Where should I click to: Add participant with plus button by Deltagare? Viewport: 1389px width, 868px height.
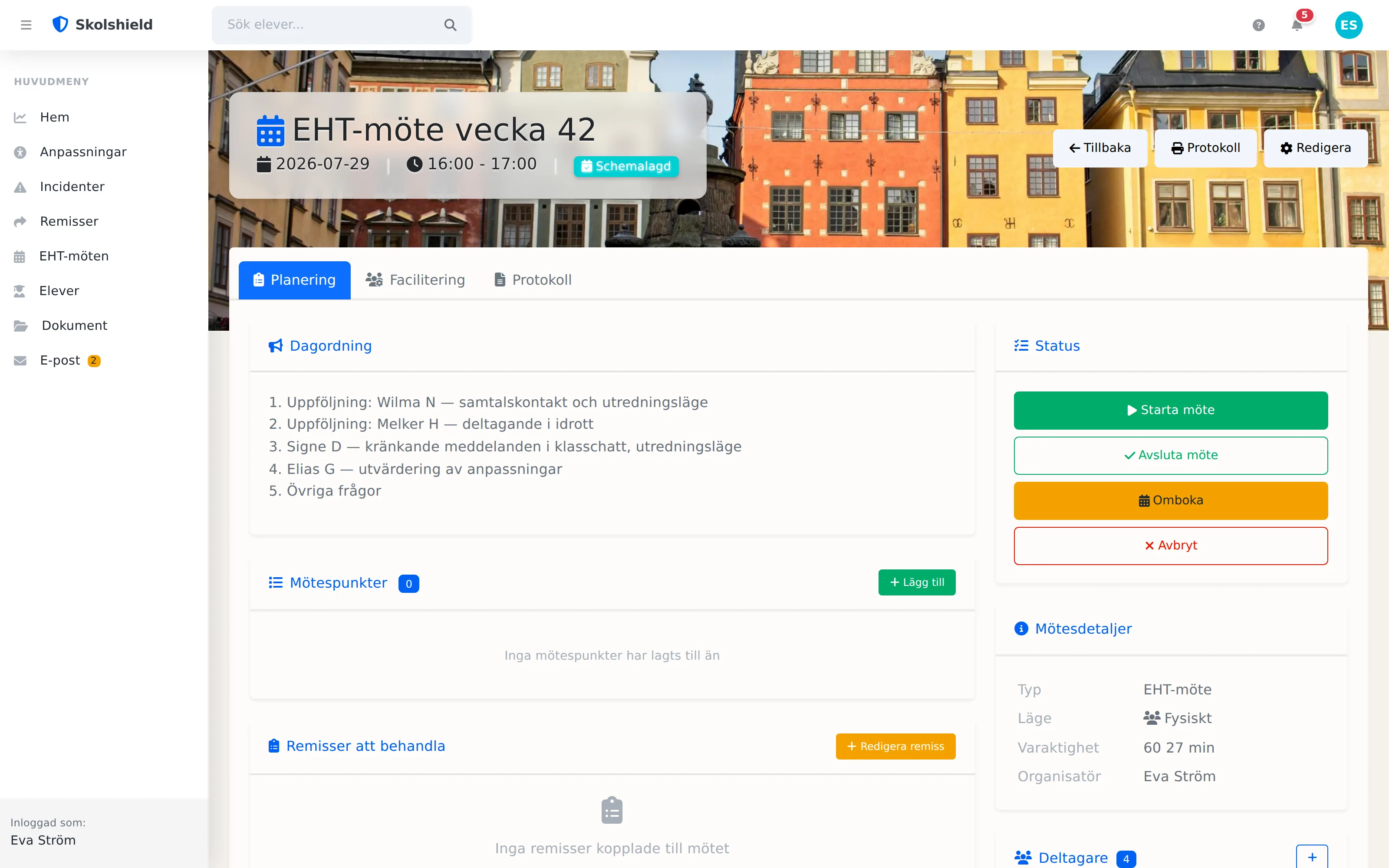[x=1312, y=857]
